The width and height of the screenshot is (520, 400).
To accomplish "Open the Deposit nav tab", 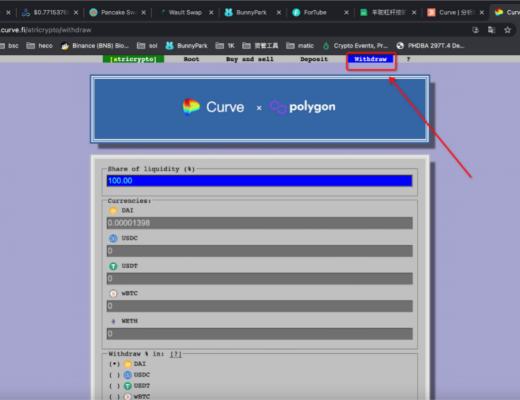I will coord(314,59).
